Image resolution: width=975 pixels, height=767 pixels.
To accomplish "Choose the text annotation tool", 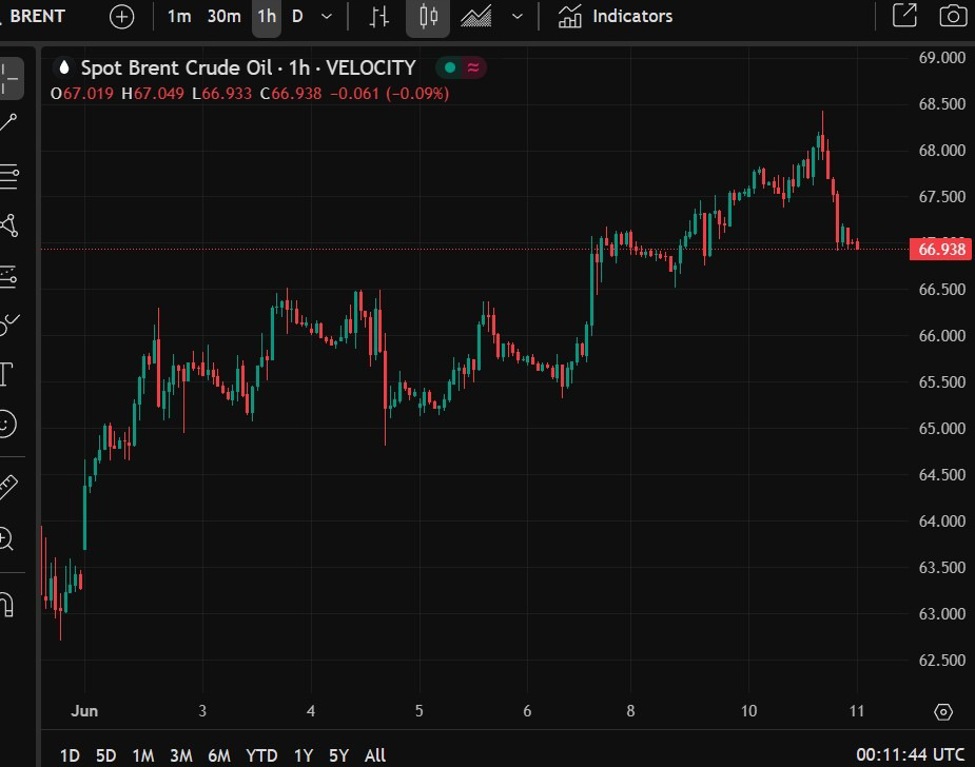I will (6, 375).
